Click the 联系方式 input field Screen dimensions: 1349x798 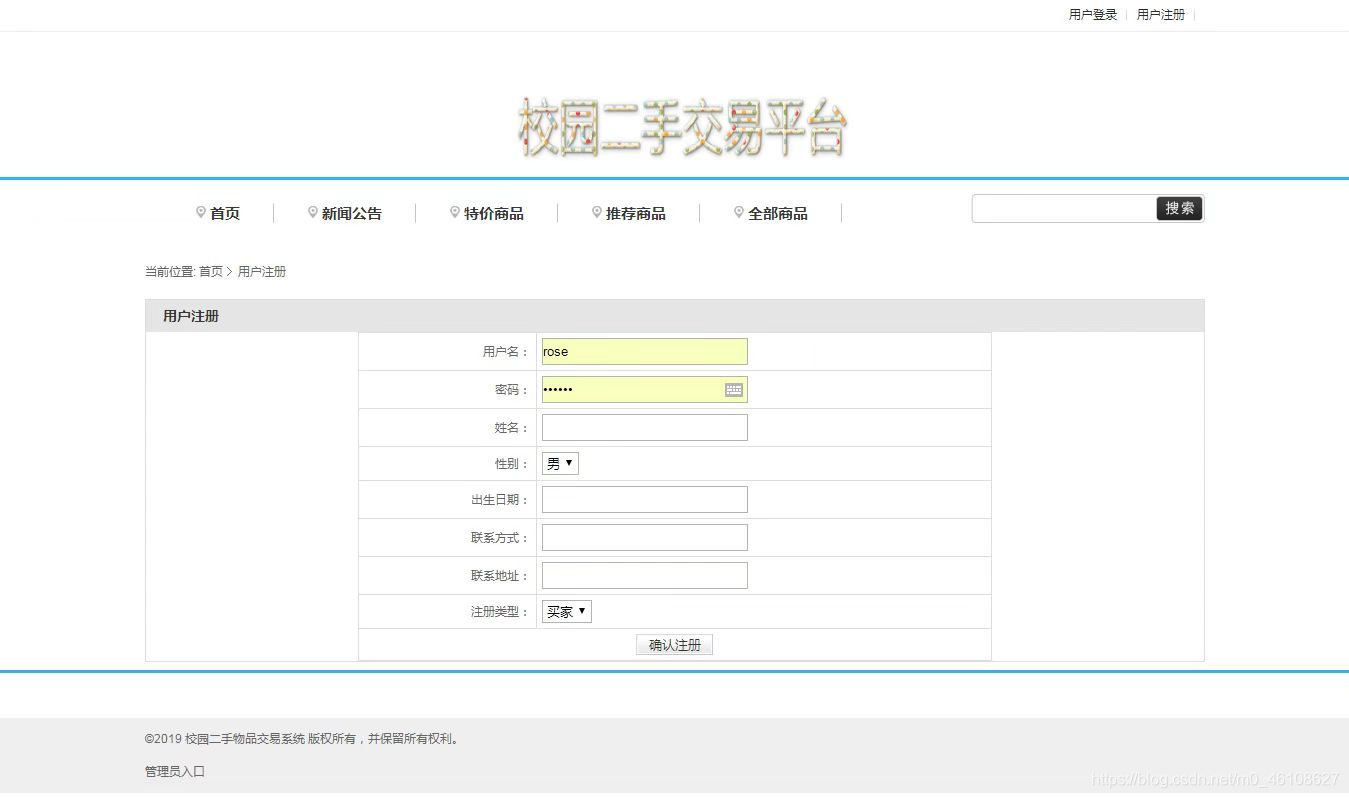point(645,538)
